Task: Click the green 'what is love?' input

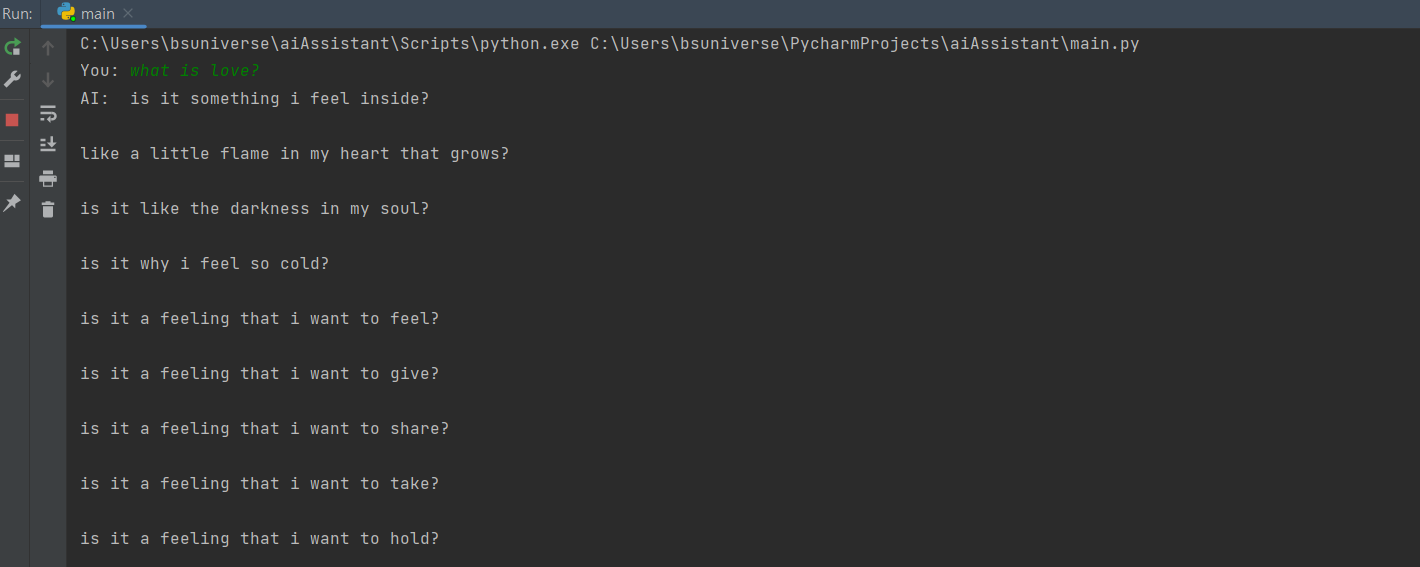Action: pos(195,71)
